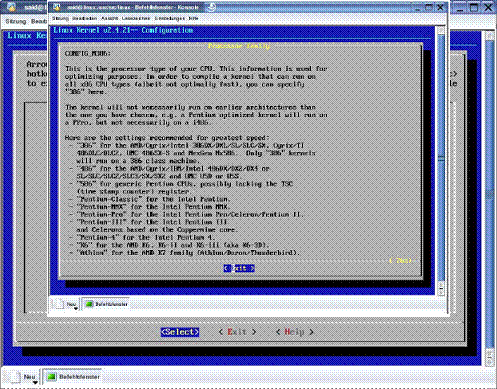
Task: Click the scroll-up arrow of front Konsole scrollbar
Action: click(441, 30)
